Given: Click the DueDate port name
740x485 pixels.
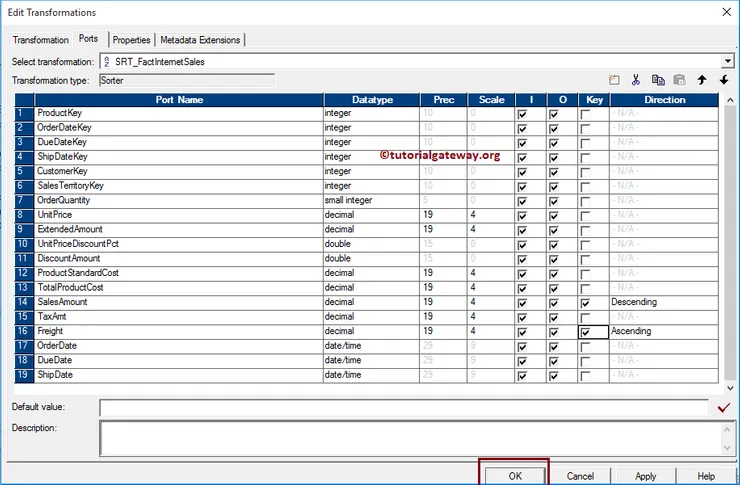Looking at the screenshot, I should (x=55, y=360).
